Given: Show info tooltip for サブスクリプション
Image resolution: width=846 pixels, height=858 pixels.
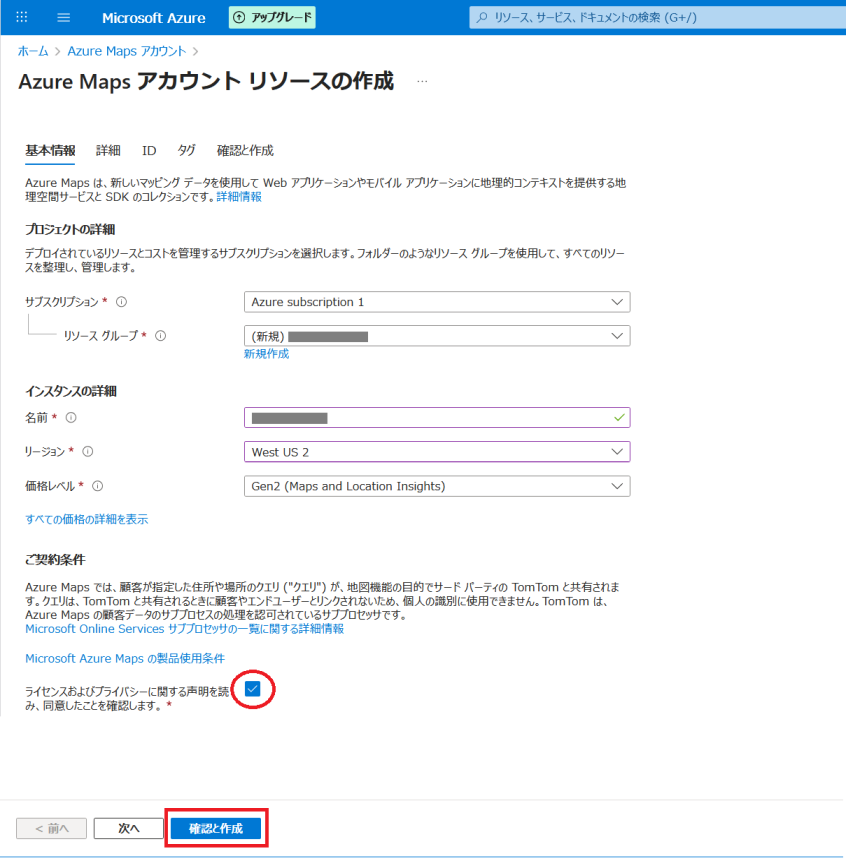Looking at the screenshot, I should tap(121, 302).
